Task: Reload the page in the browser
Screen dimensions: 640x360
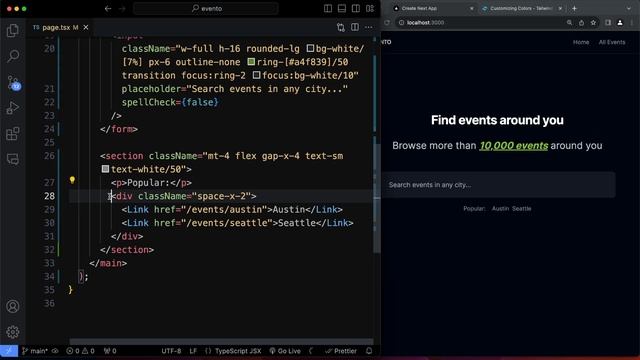Action: pos(387,23)
